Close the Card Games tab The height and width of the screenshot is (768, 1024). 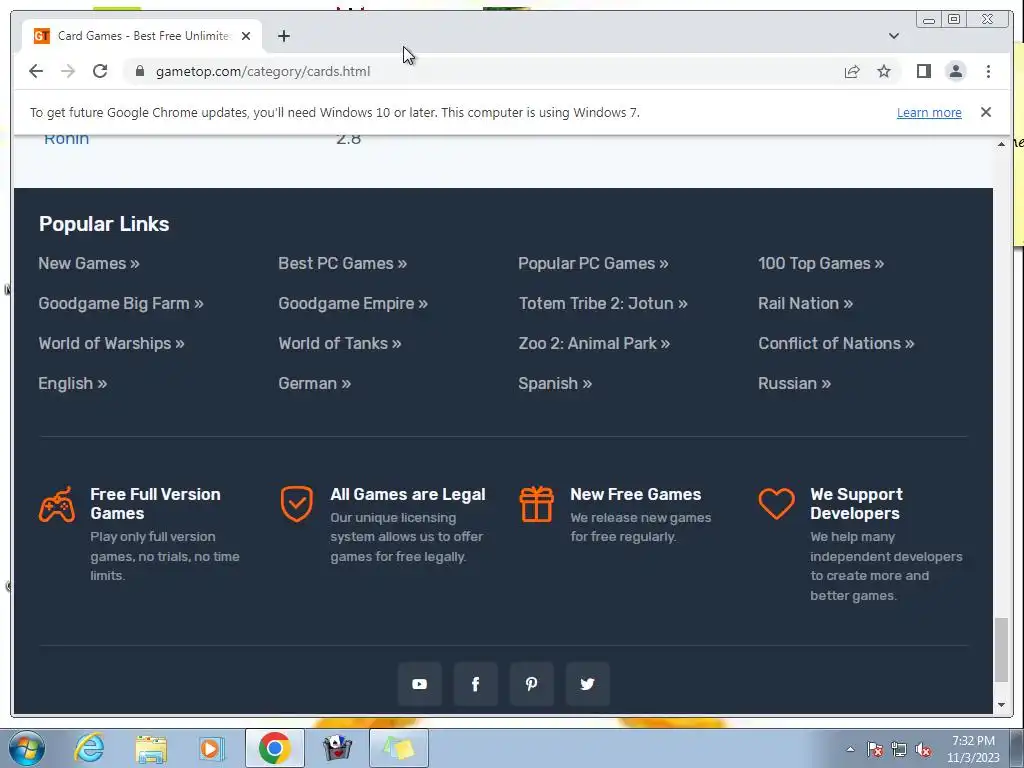point(246,36)
